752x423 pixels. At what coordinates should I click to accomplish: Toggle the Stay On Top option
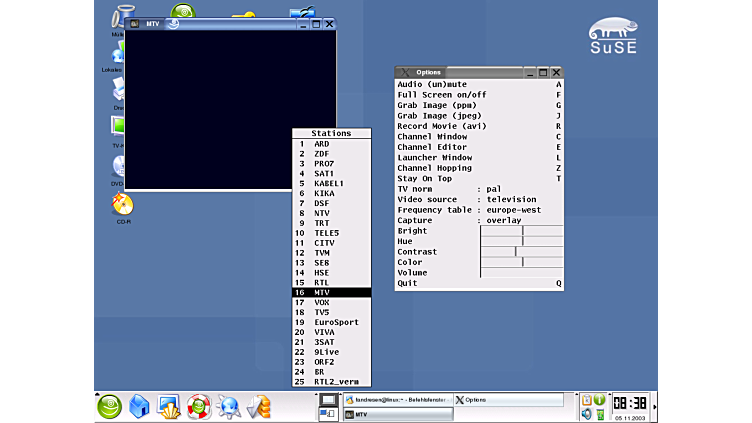tap(424, 178)
